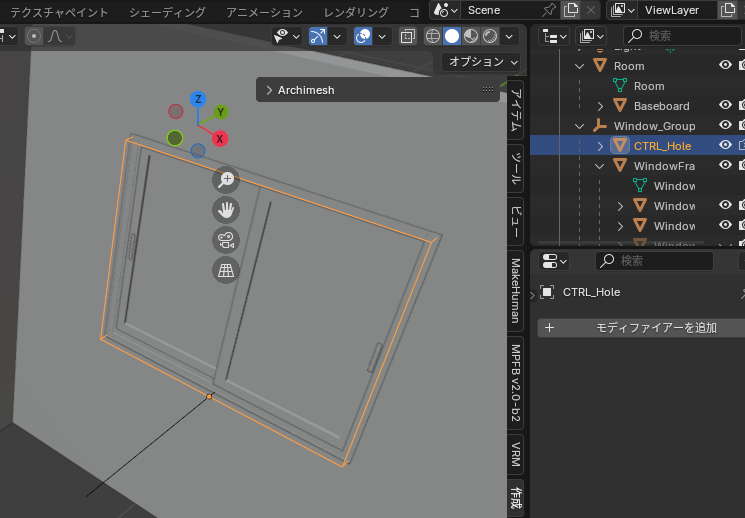Open proportional editing falloff dropdown
Screen dimensions: 745x518
click(59, 36)
